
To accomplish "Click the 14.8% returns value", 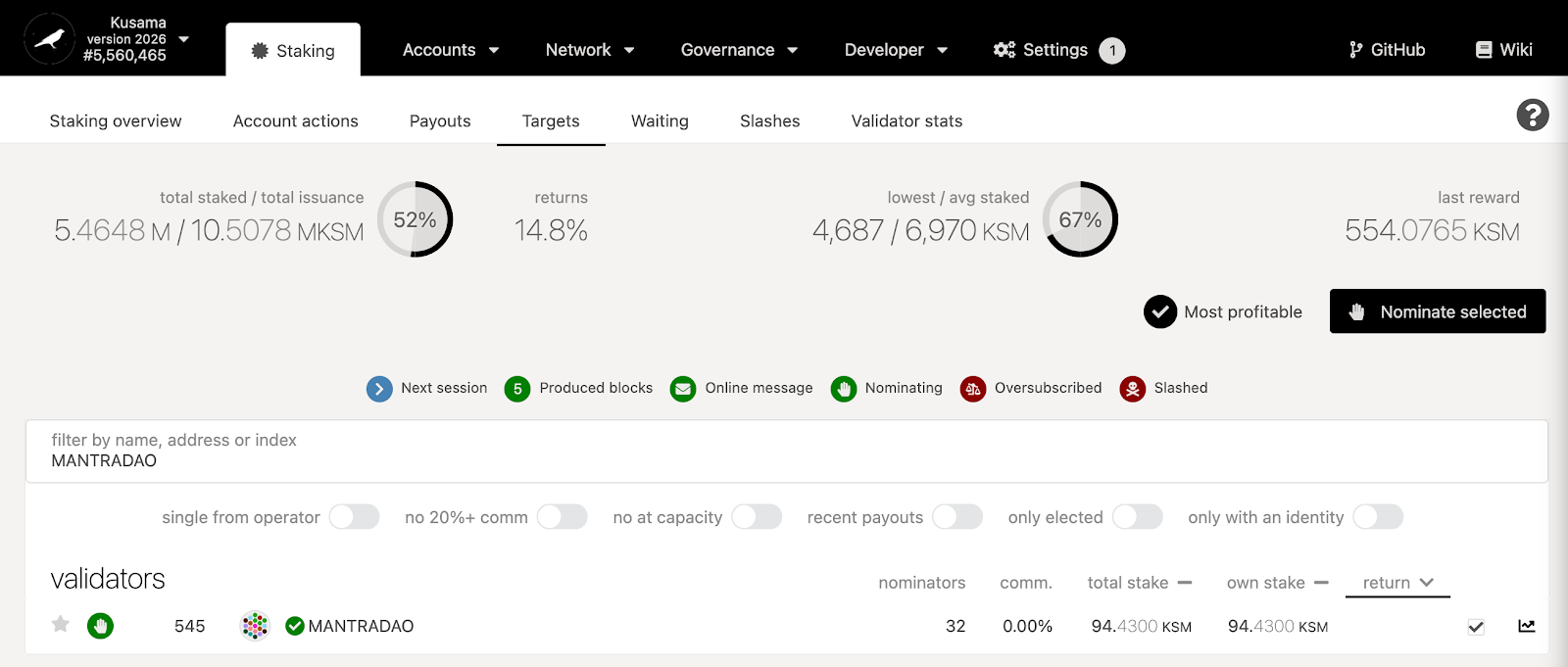I will point(551,230).
